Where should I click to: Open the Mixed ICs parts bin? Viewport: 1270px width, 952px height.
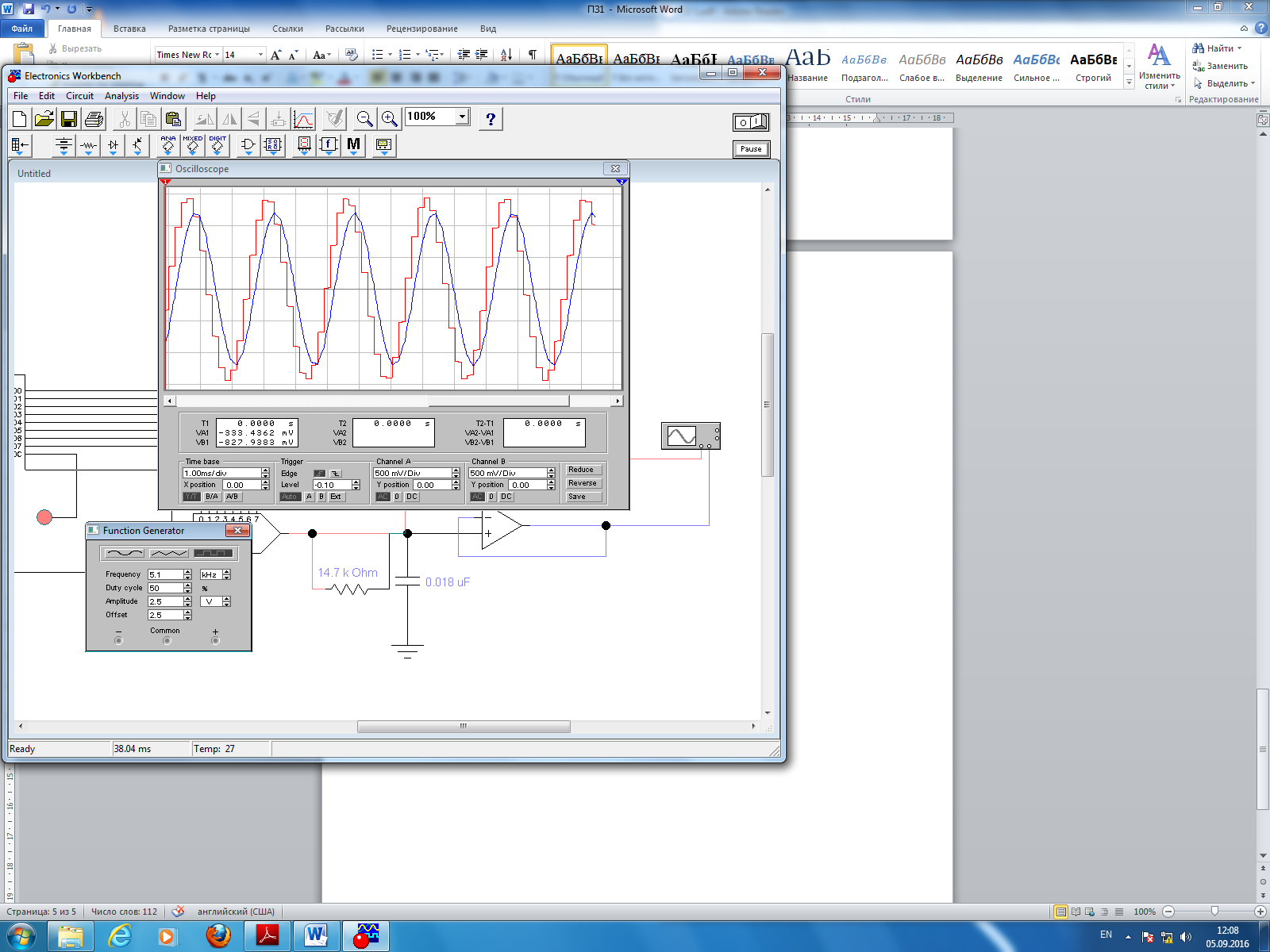193,145
